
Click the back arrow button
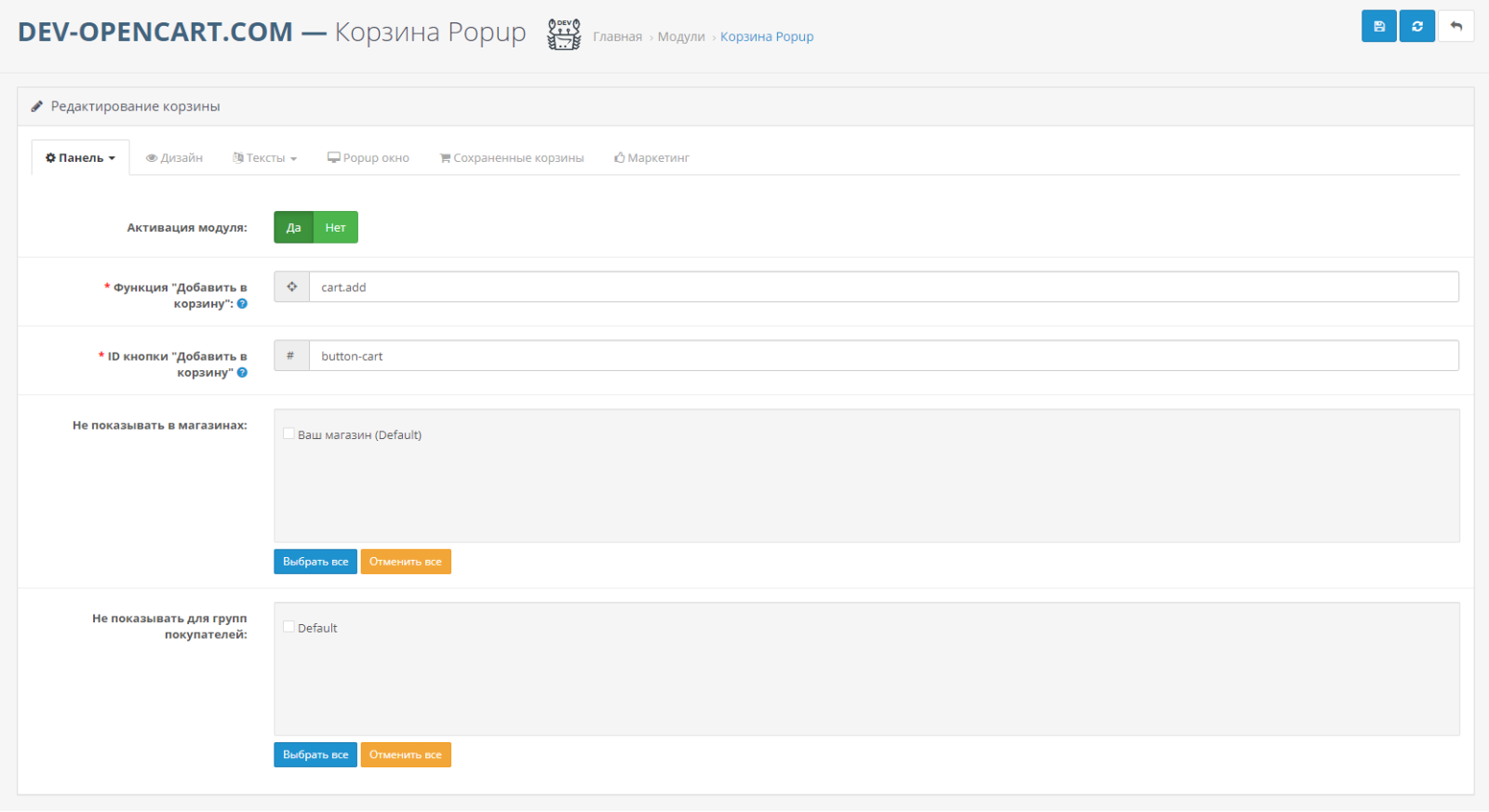1455,26
